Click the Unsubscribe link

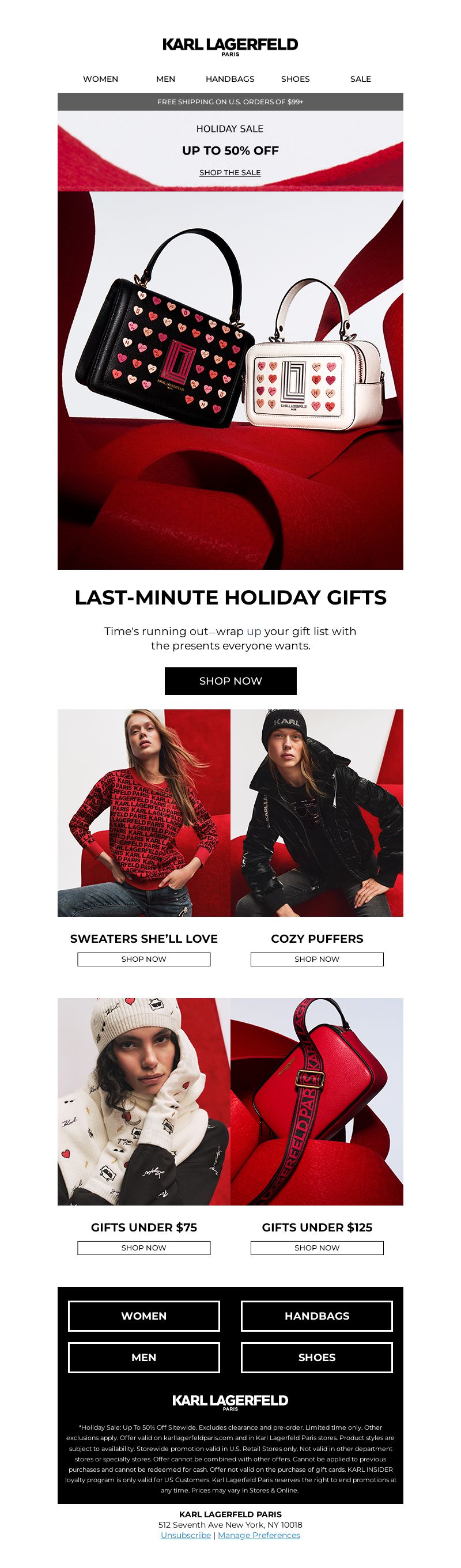pos(186,1536)
